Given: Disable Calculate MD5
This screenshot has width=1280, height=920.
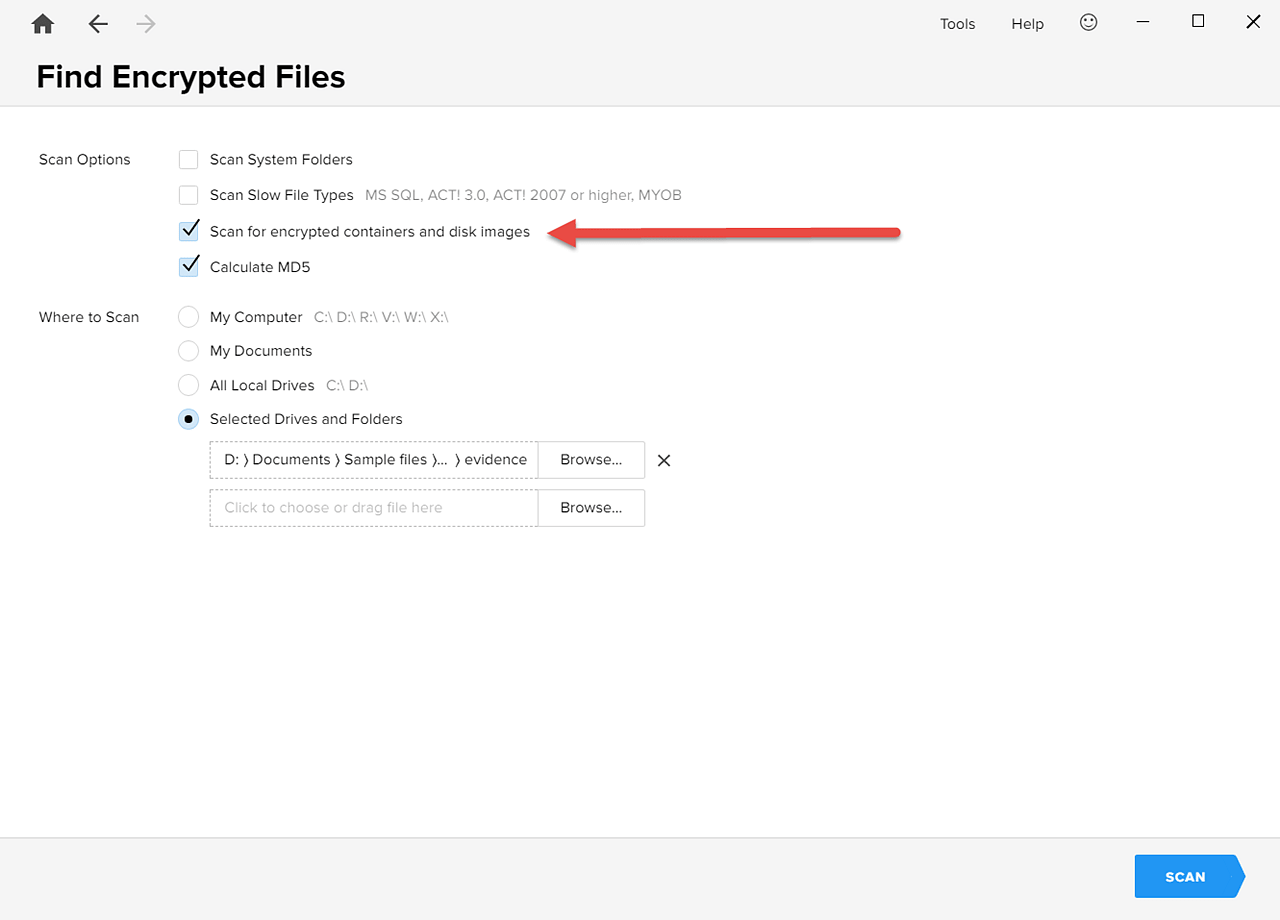Looking at the screenshot, I should click(x=188, y=266).
